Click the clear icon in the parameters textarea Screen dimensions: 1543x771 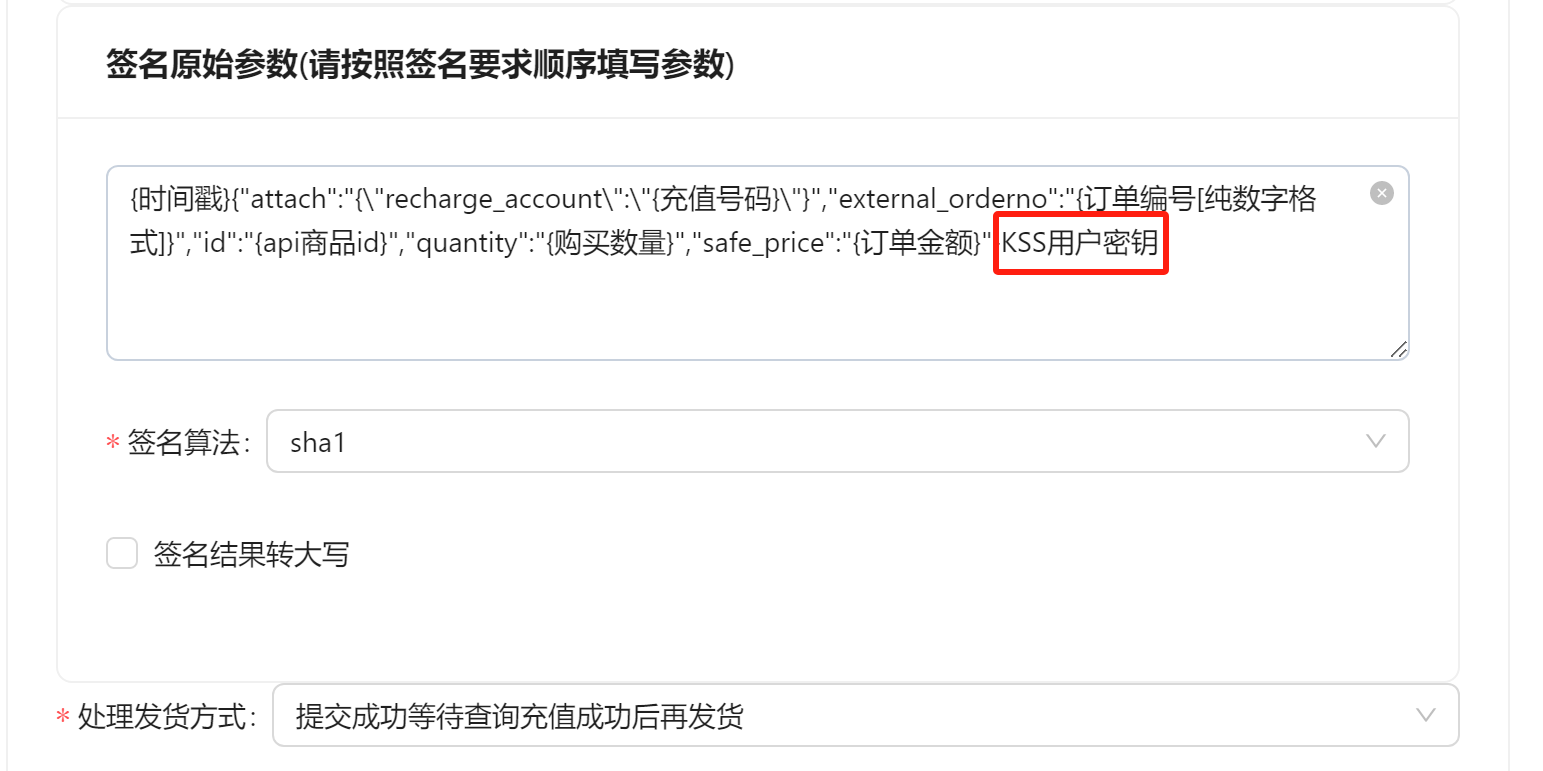(1381, 193)
